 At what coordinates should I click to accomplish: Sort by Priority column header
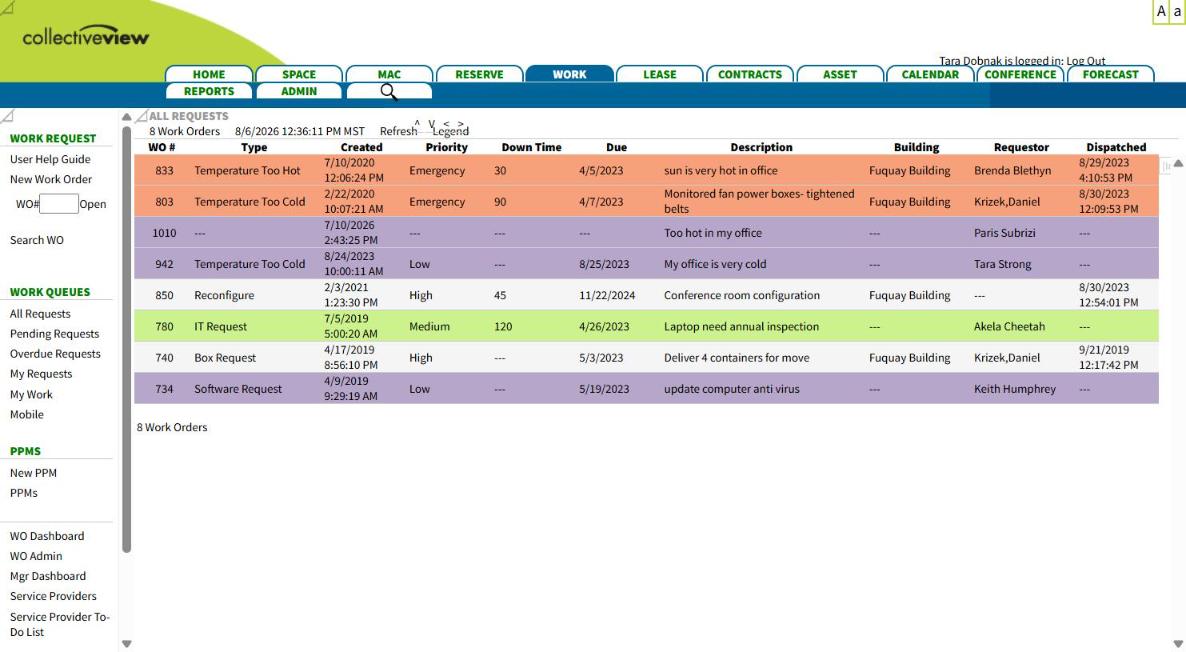tap(446, 147)
